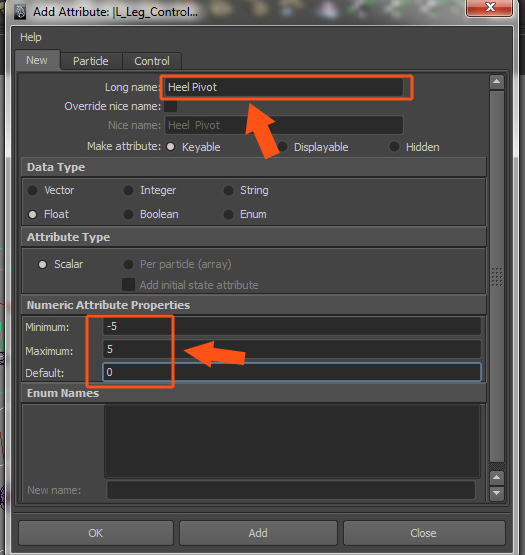This screenshot has width=525, height=555.
Task: Click the Nice name field
Action: tap(284, 125)
